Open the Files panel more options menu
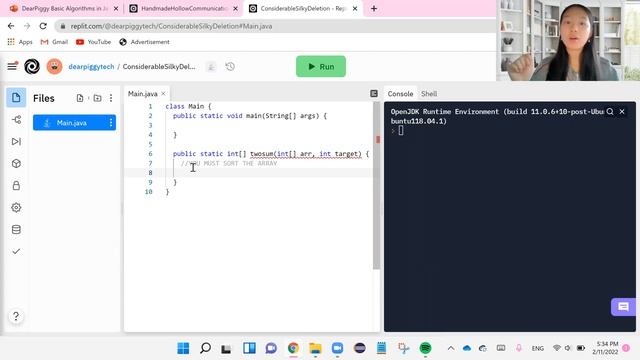This screenshot has width=640, height=360. [x=111, y=98]
